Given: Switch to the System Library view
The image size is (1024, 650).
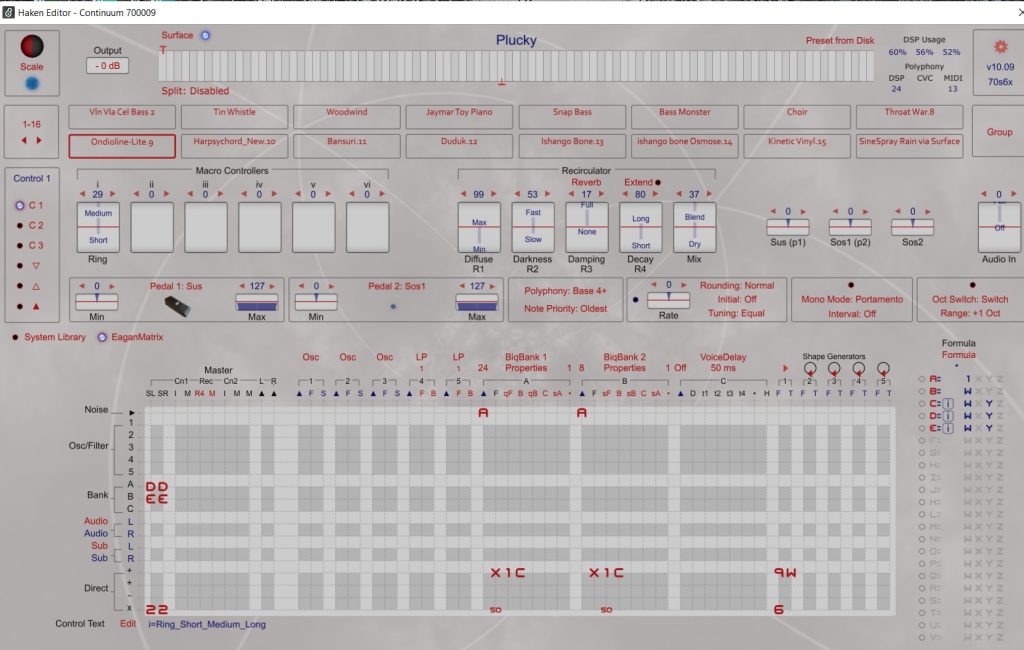Looking at the screenshot, I should pyautogui.click(x=55, y=337).
